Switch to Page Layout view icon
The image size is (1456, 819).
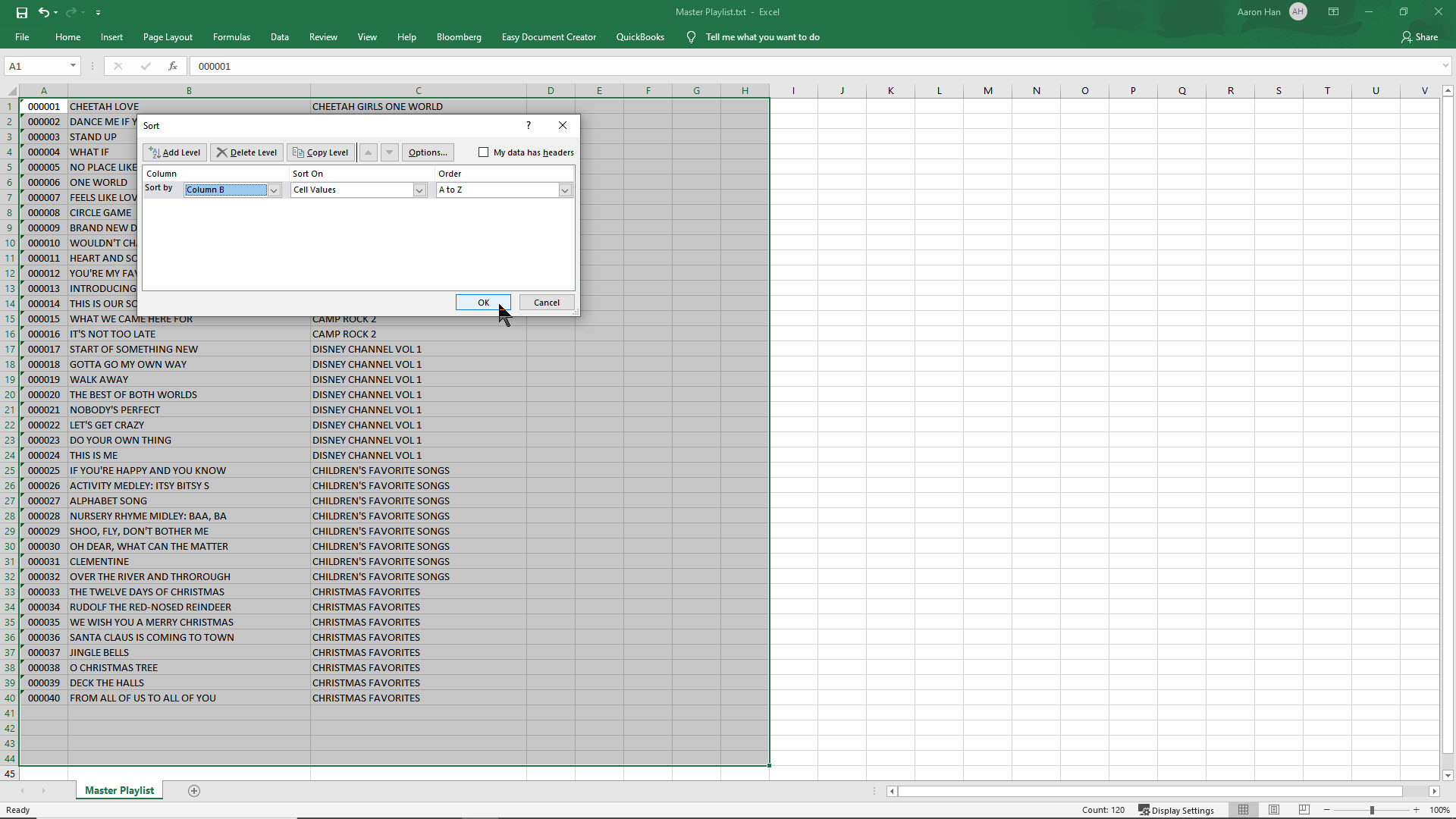click(1274, 810)
